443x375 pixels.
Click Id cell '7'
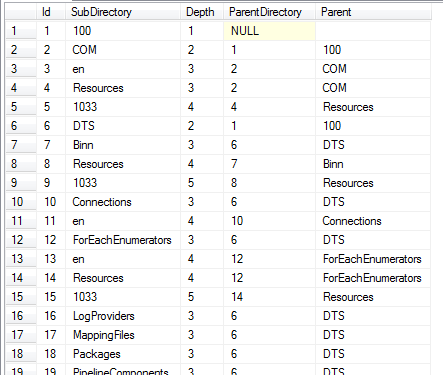(x=51, y=145)
